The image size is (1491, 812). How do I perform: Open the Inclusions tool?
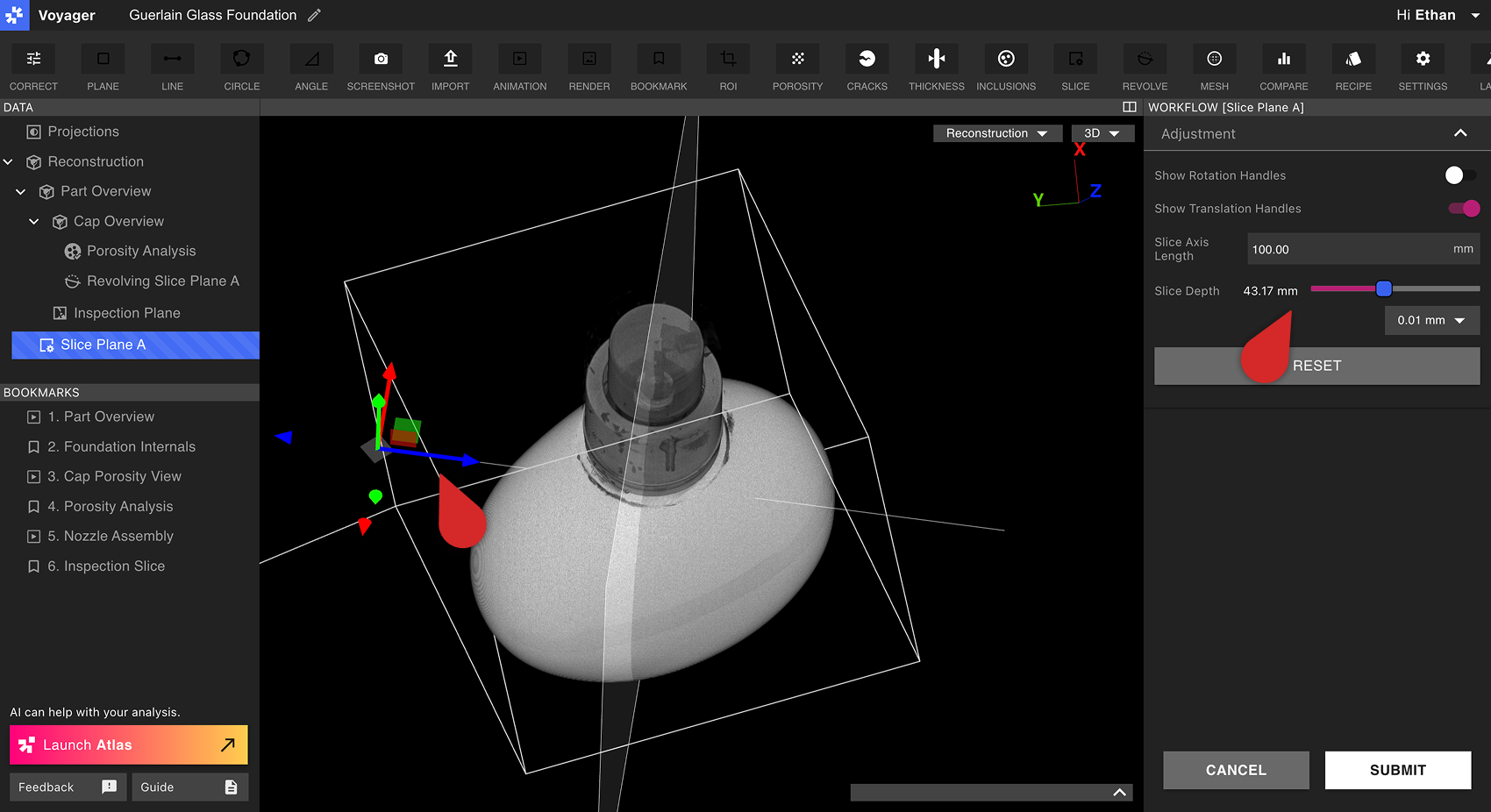coord(1006,59)
